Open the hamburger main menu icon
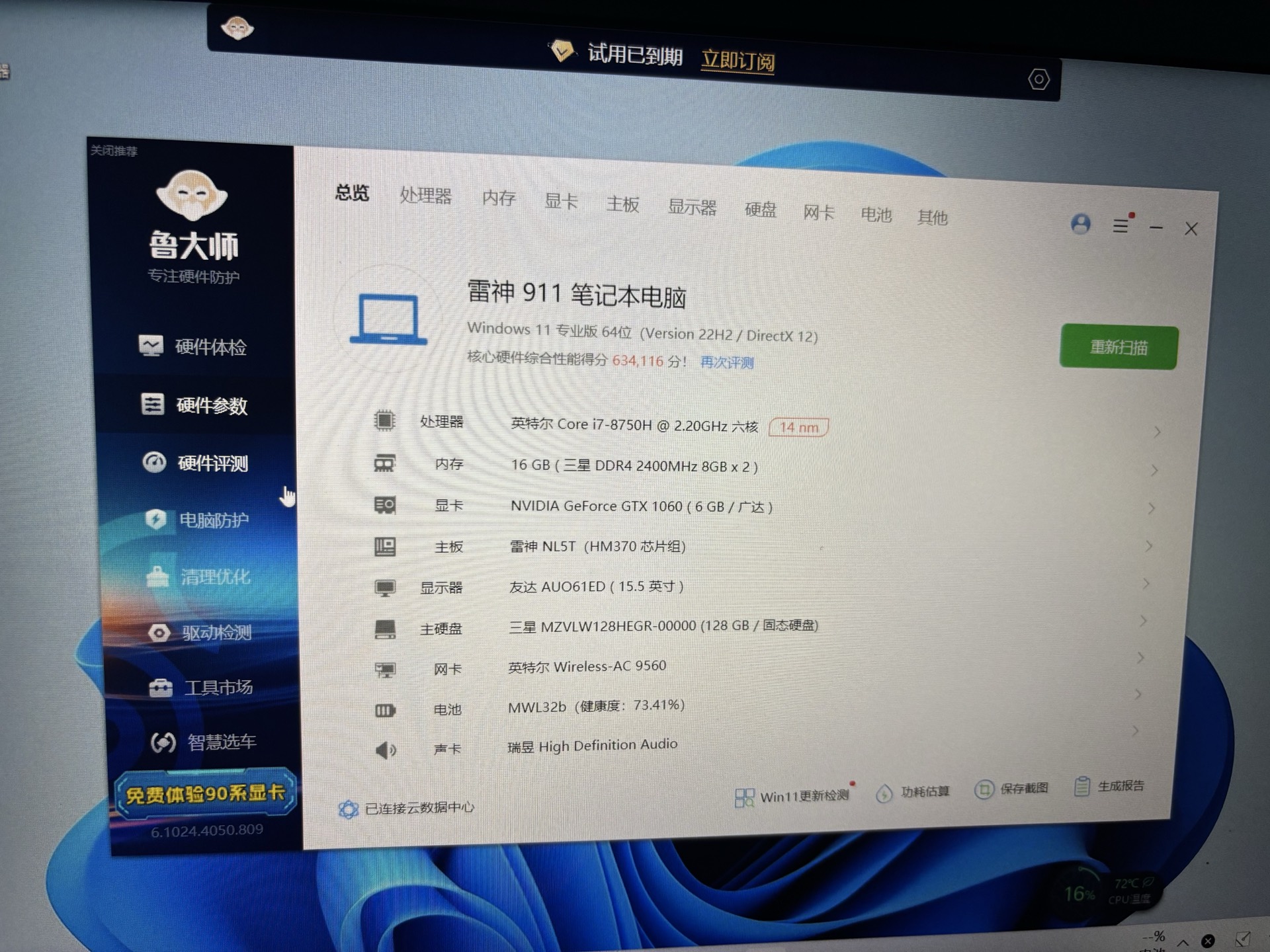The image size is (1270, 952). (x=1121, y=226)
